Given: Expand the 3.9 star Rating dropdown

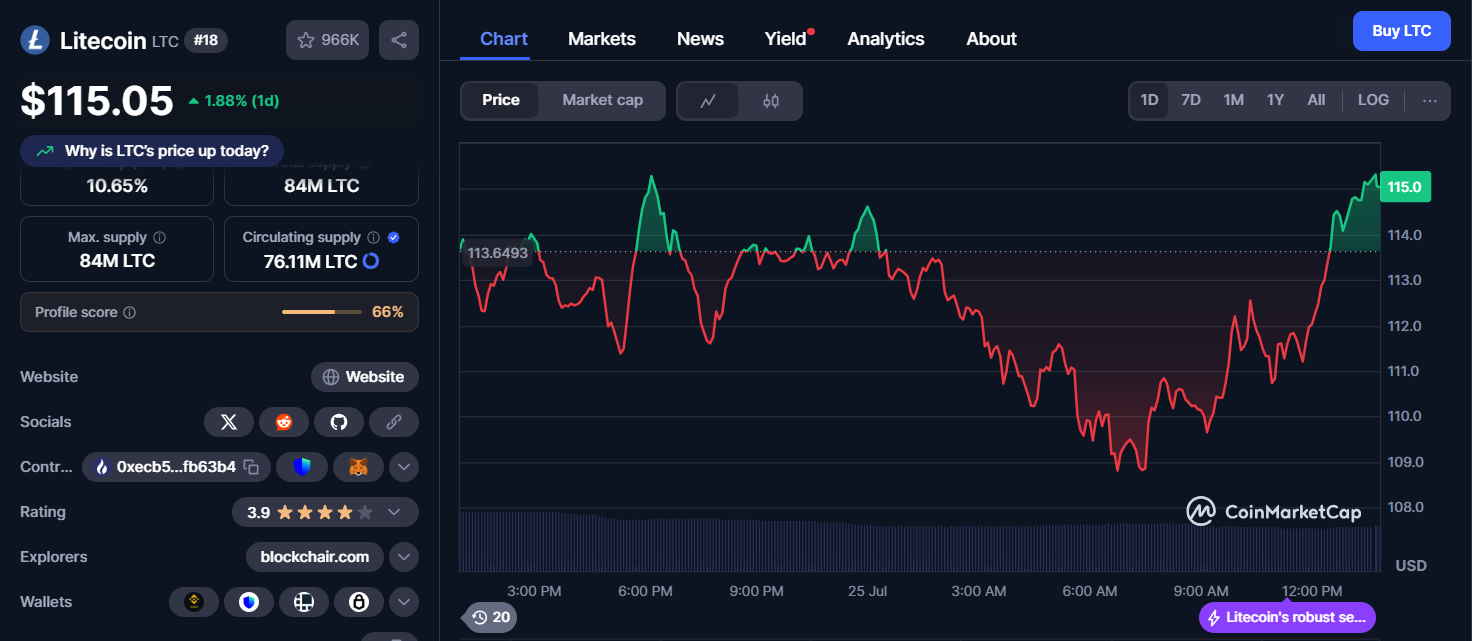Looking at the screenshot, I should click(x=394, y=512).
